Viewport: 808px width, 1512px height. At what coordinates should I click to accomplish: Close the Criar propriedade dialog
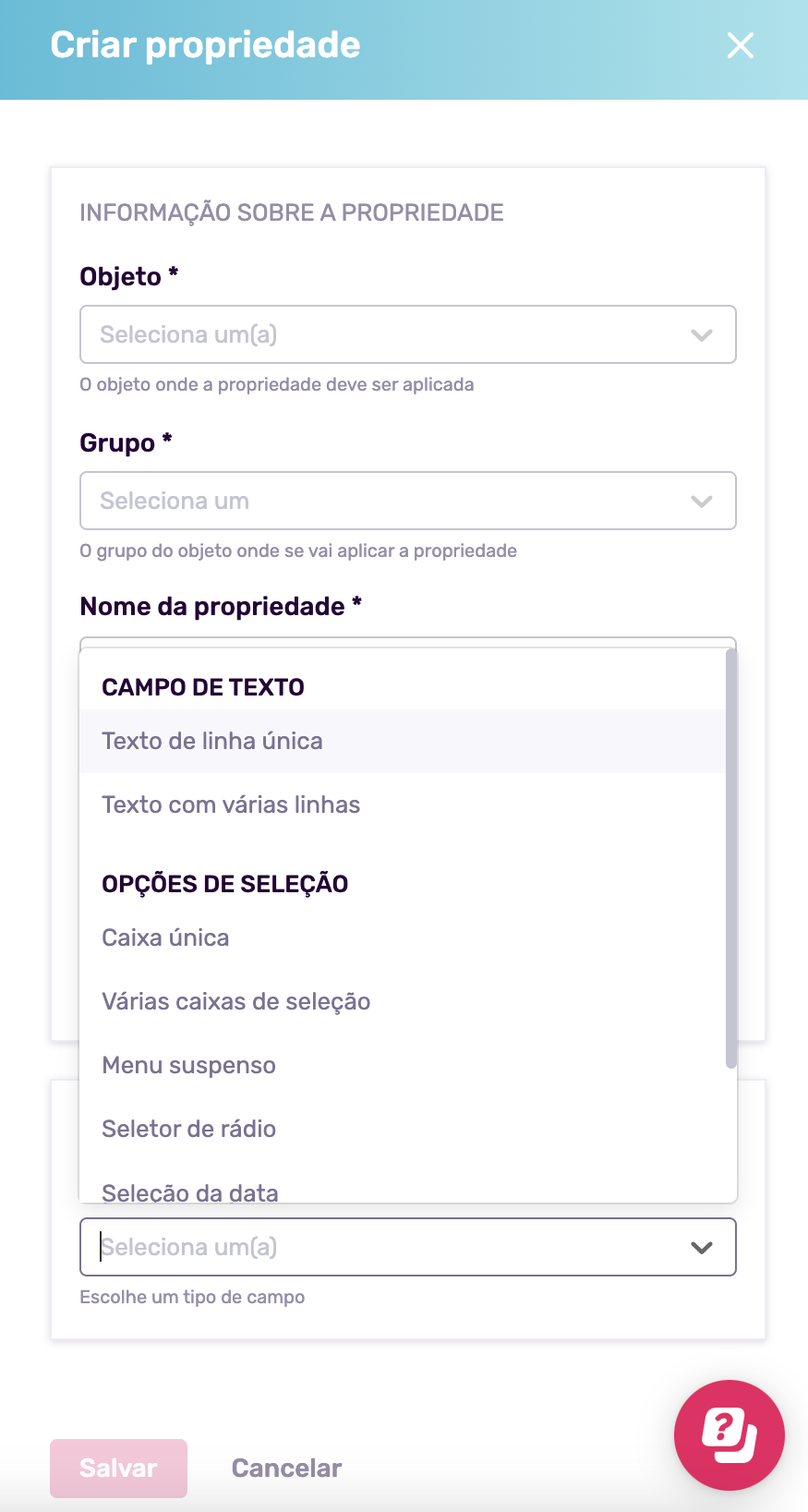(x=740, y=45)
